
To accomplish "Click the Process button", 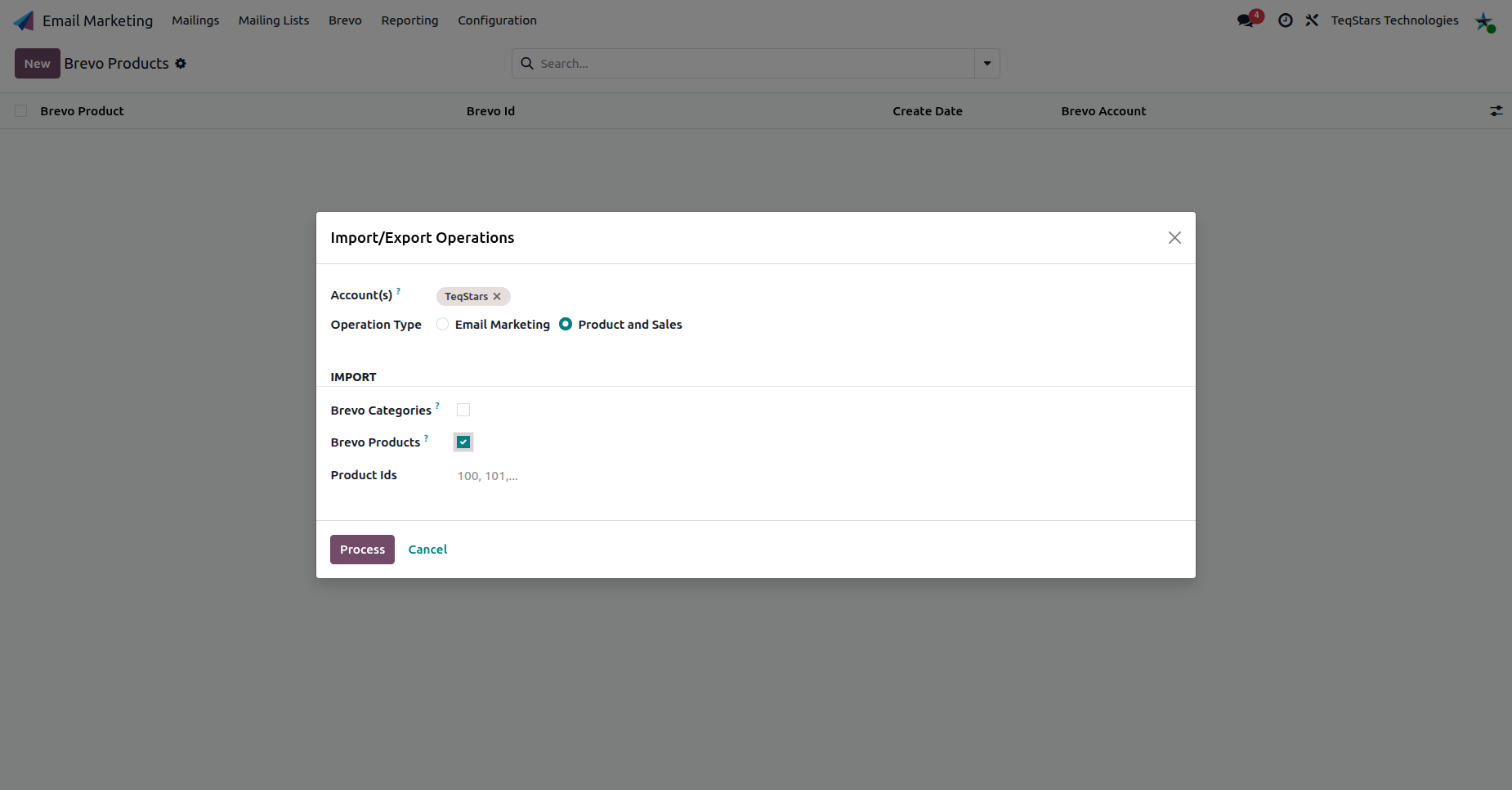I will (x=362, y=550).
